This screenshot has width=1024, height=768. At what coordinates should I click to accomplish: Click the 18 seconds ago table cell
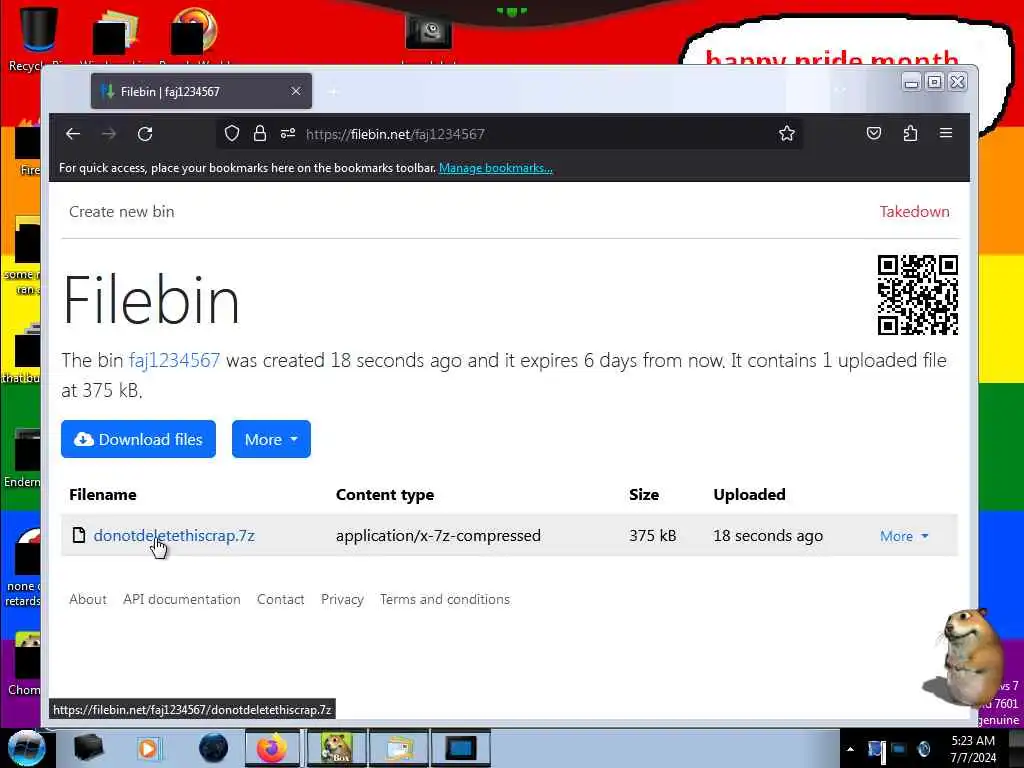tap(768, 536)
